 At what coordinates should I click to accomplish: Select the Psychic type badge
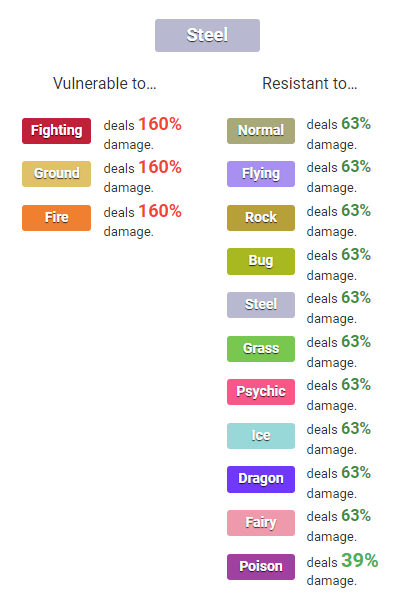pos(261,392)
